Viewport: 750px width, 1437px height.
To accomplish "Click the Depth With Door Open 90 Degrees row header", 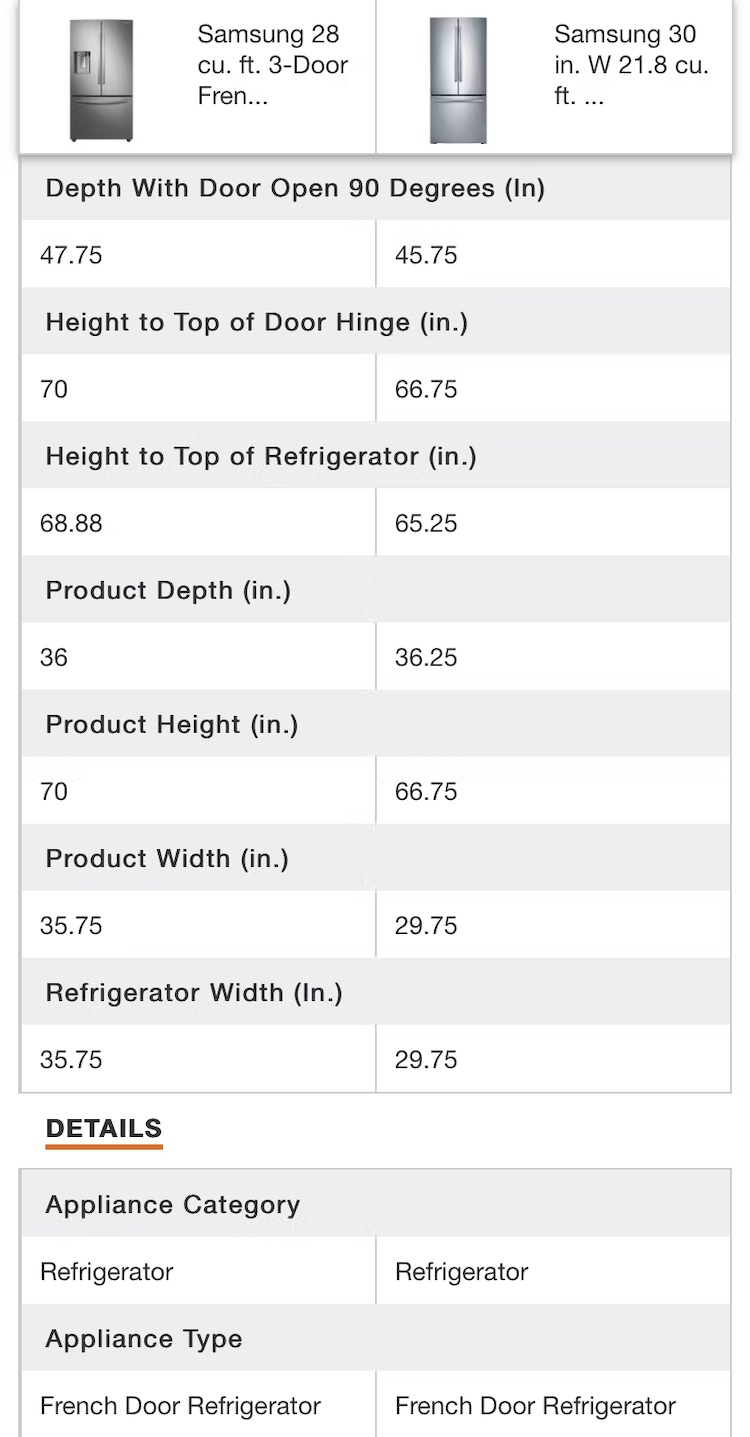I will [295, 189].
